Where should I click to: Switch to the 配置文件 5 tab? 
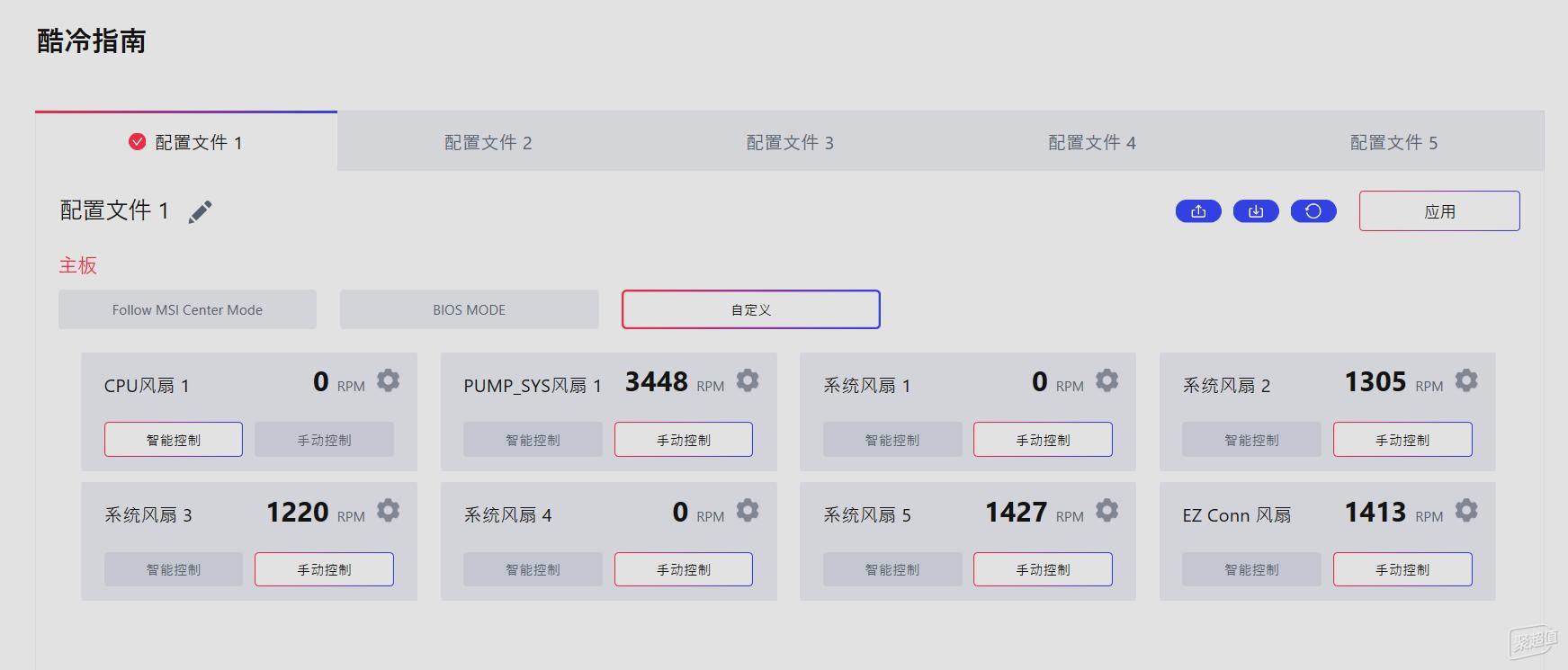point(1393,143)
